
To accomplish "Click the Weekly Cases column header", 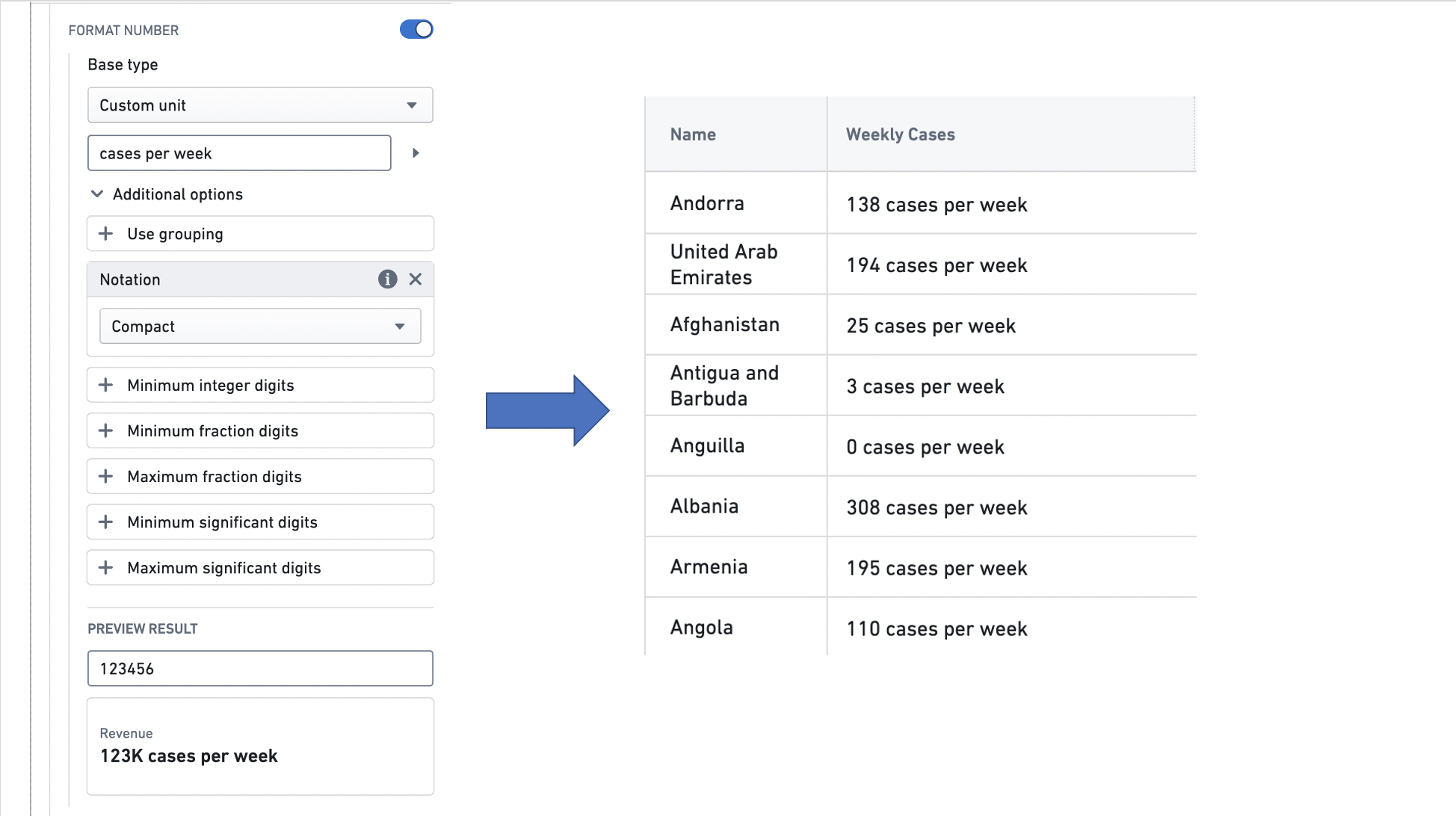I will (1011, 135).
